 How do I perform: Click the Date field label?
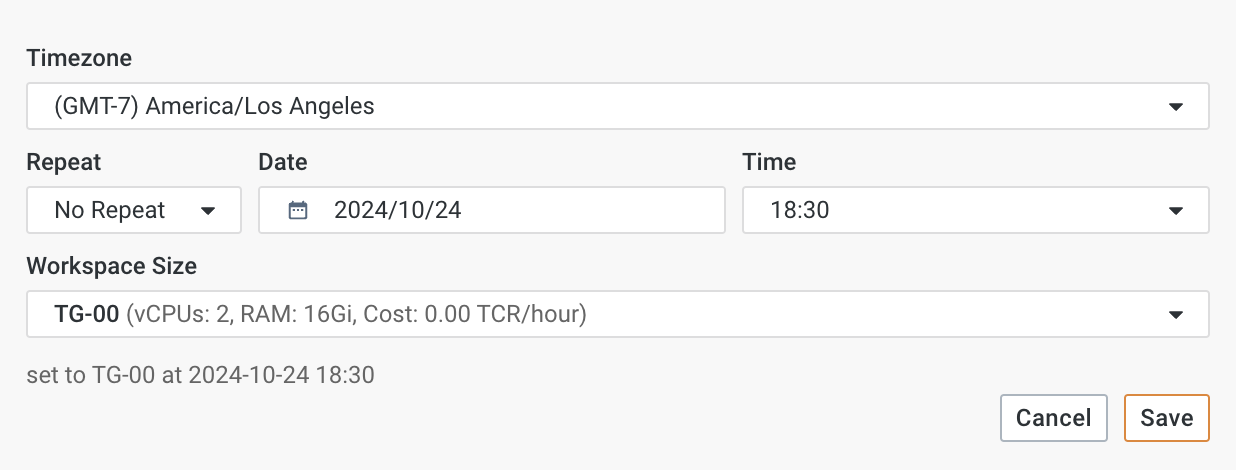(283, 162)
